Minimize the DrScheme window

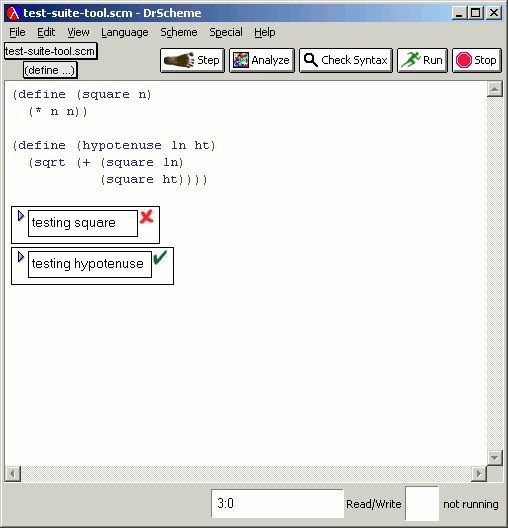[459, 13]
